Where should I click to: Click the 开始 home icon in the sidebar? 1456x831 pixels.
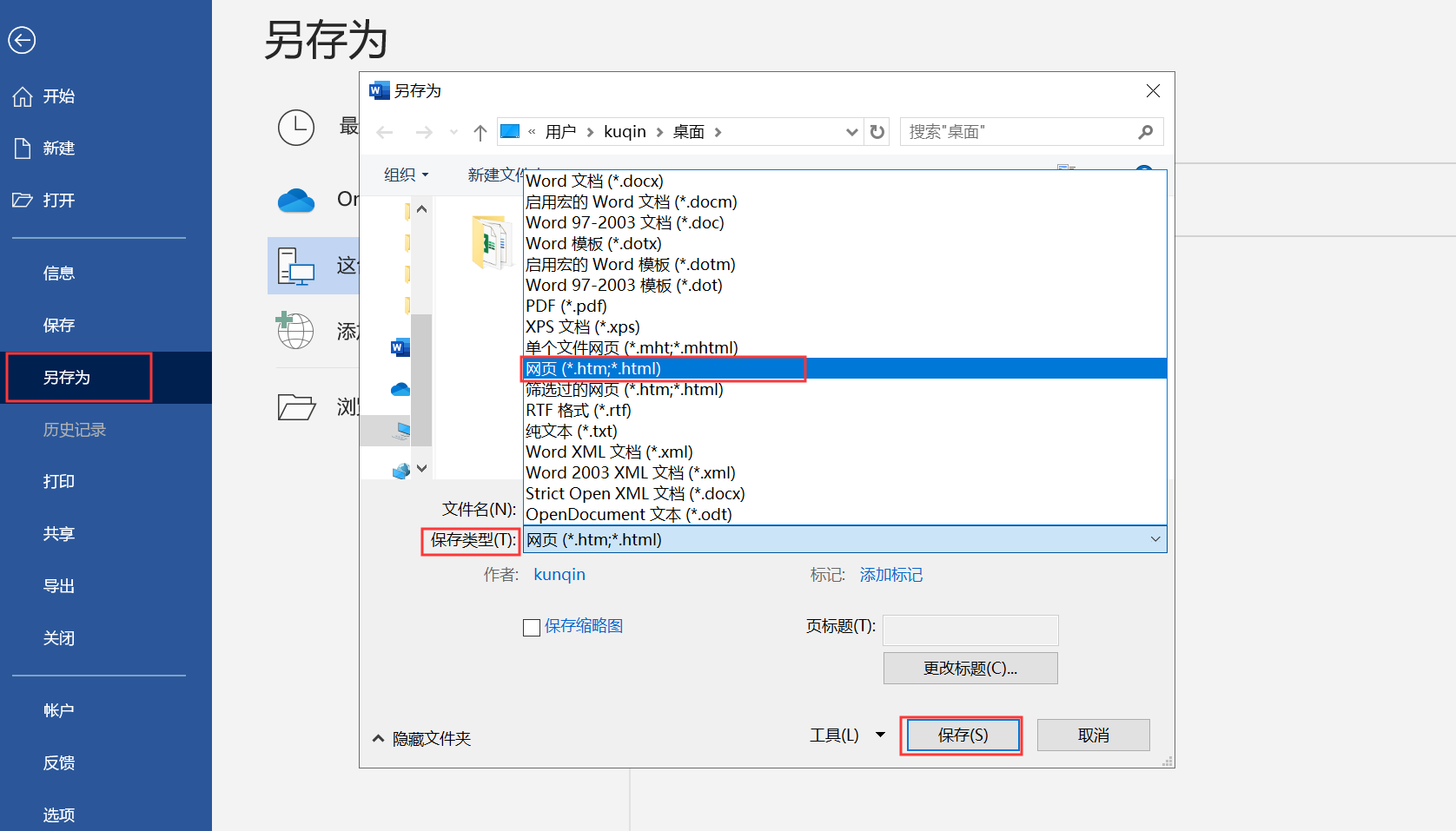coord(23,96)
